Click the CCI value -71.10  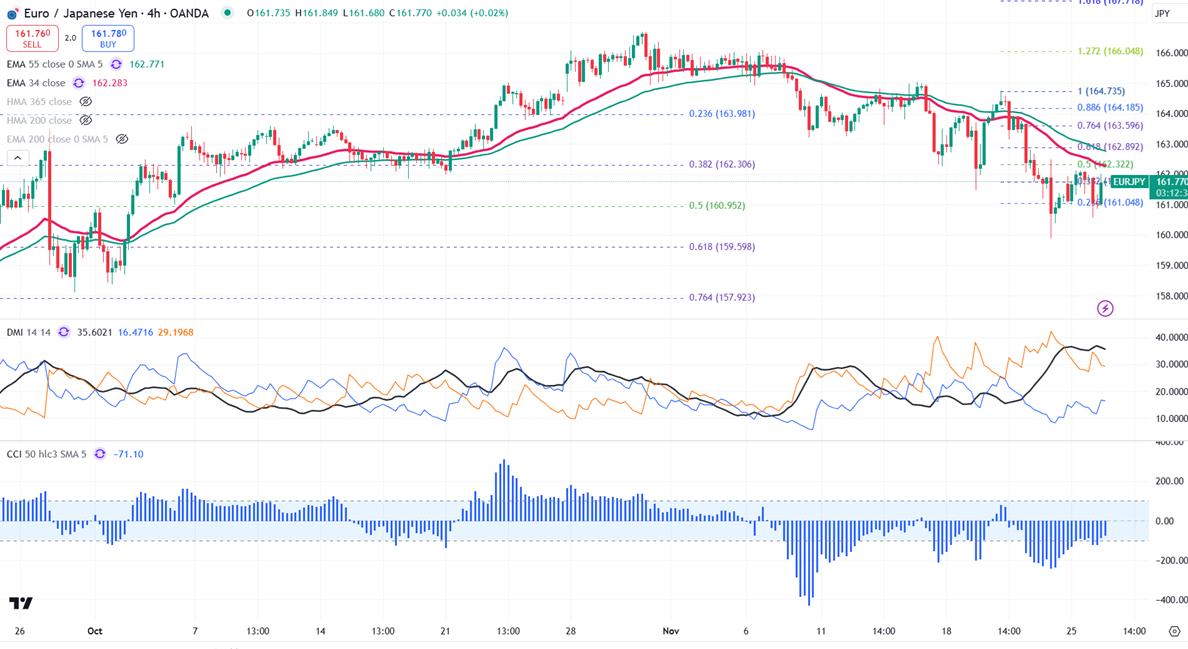[128, 454]
